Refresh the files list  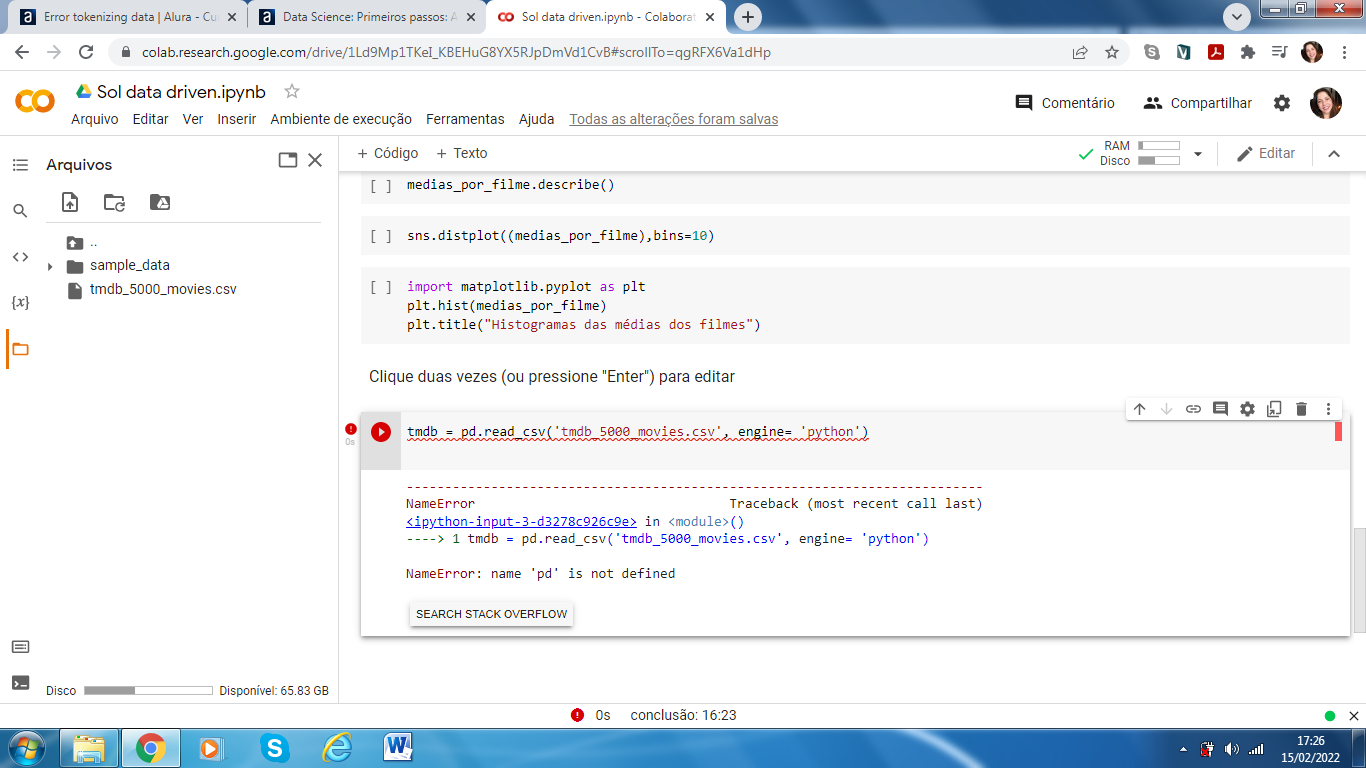coord(115,202)
